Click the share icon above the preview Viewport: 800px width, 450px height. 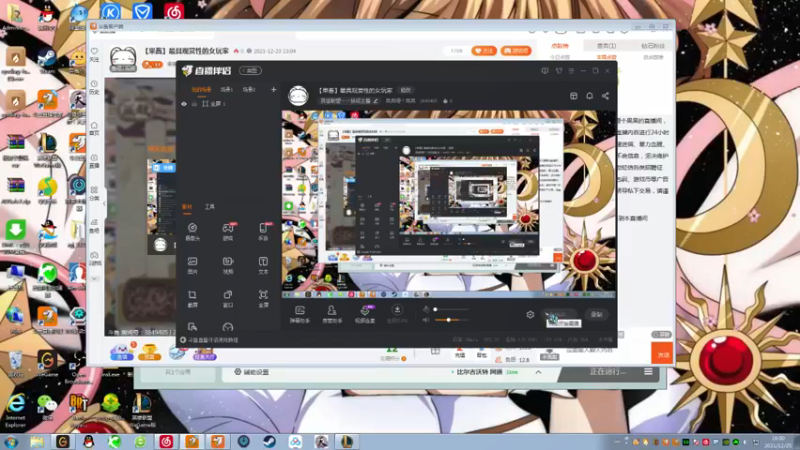pos(605,96)
